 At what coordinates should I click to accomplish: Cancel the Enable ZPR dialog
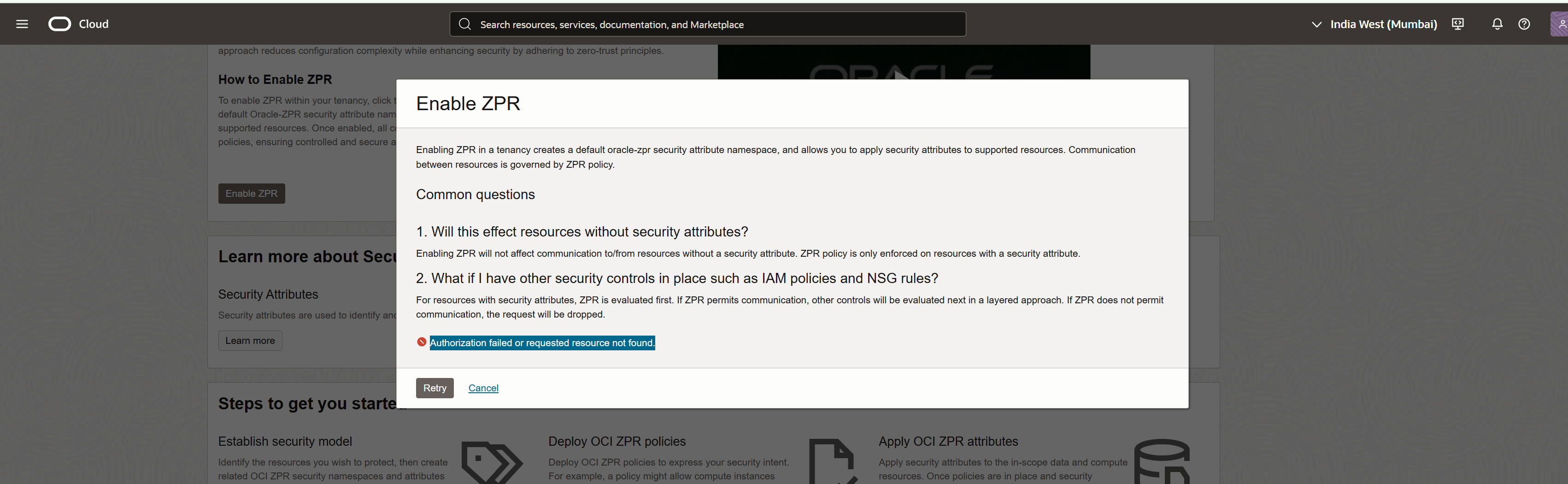click(483, 389)
